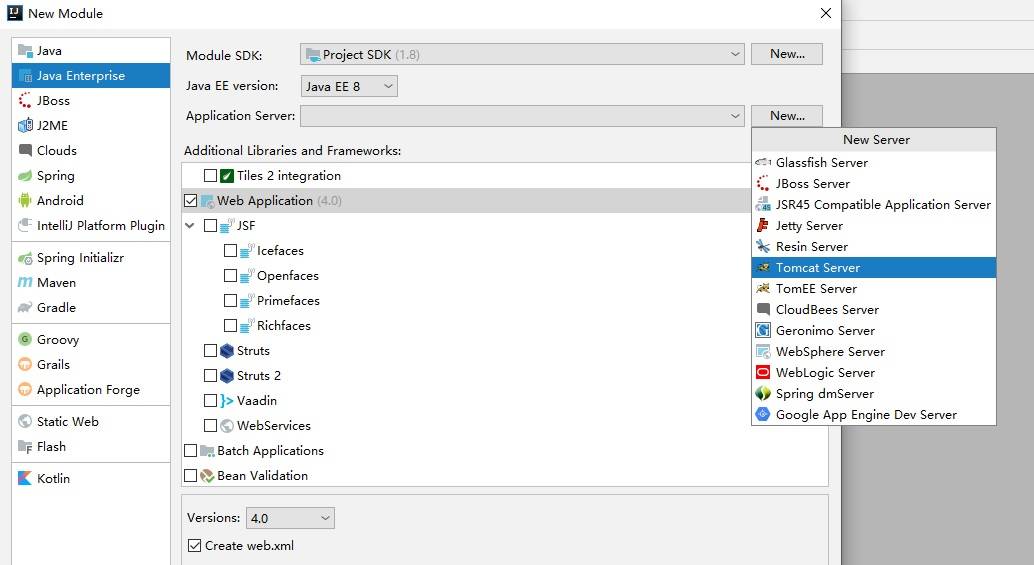Select the Spring Initializr icon in sidebar
Image resolution: width=1034 pixels, height=565 pixels.
(x=25, y=258)
